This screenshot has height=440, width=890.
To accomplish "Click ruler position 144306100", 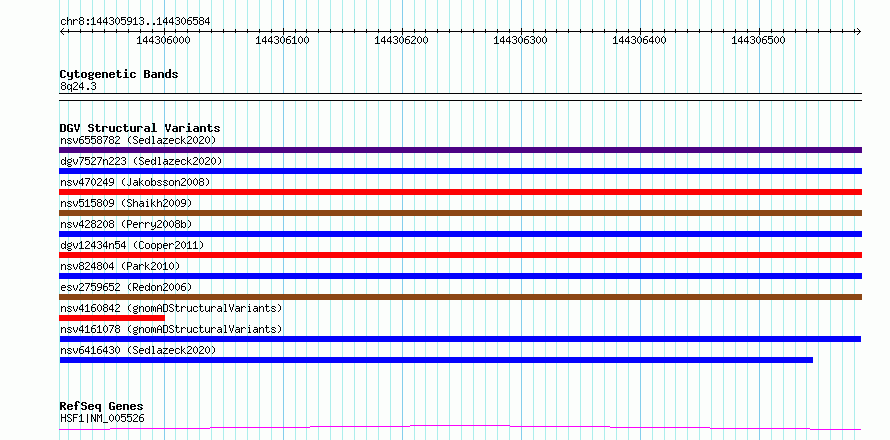I will 283,40.
